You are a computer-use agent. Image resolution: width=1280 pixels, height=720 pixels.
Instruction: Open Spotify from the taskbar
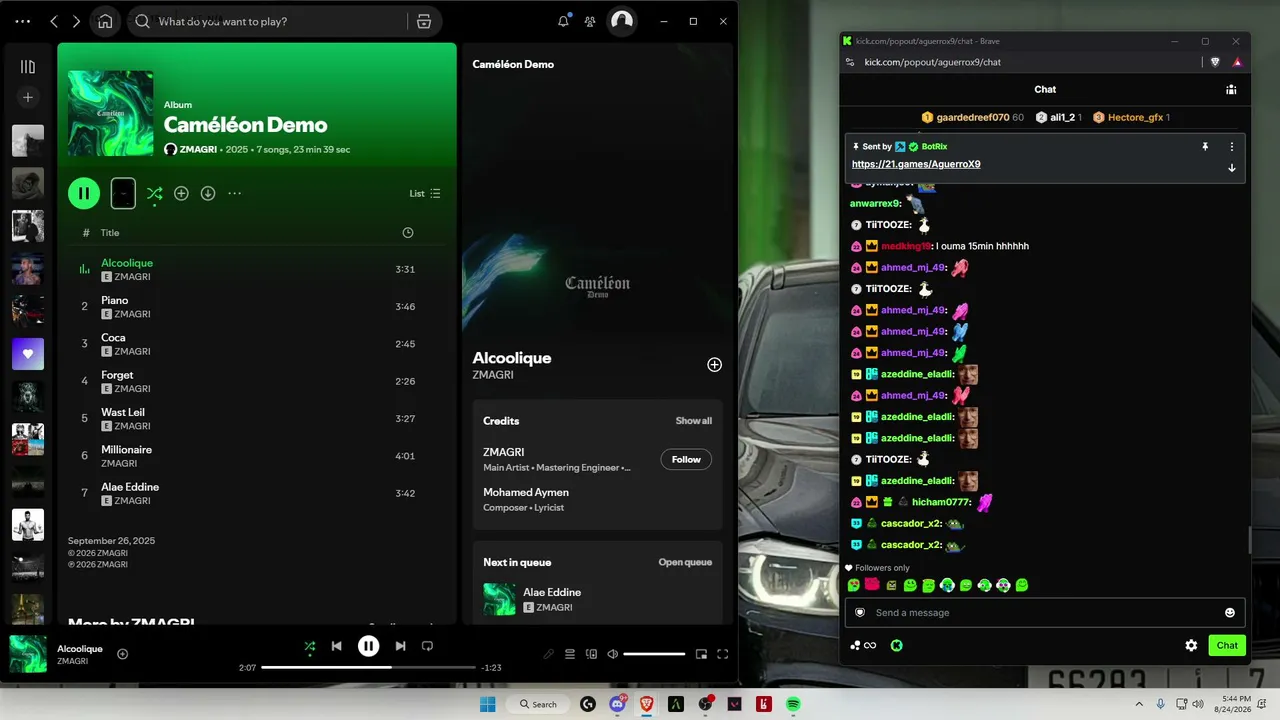pos(793,704)
